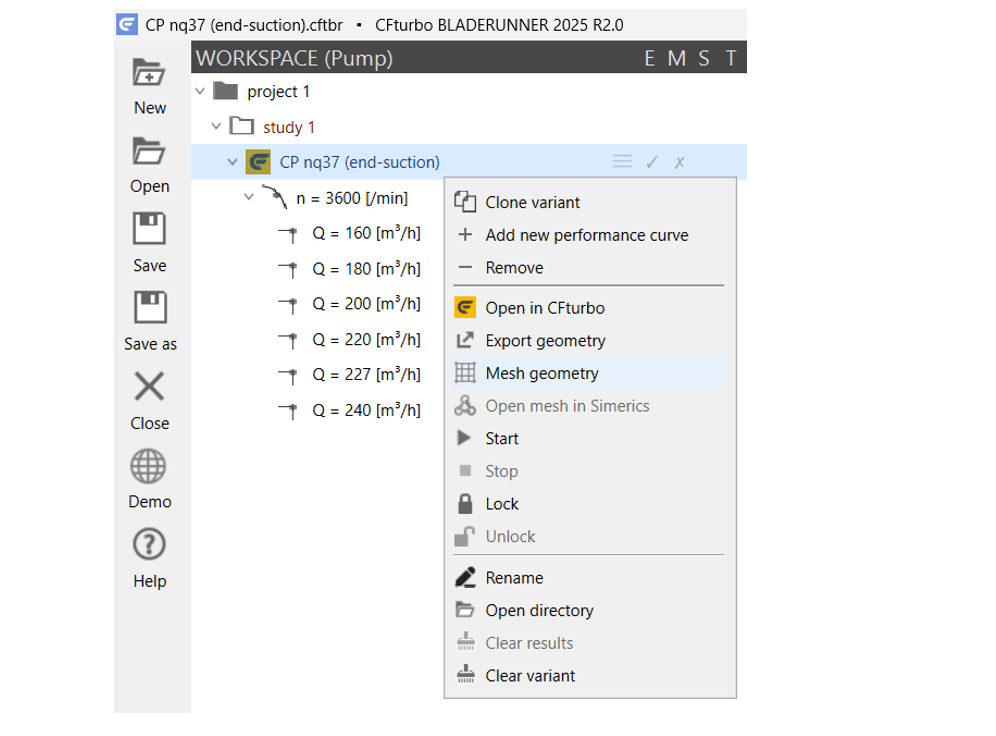Close the project via Close X icon
The image size is (996, 736).
tap(149, 386)
